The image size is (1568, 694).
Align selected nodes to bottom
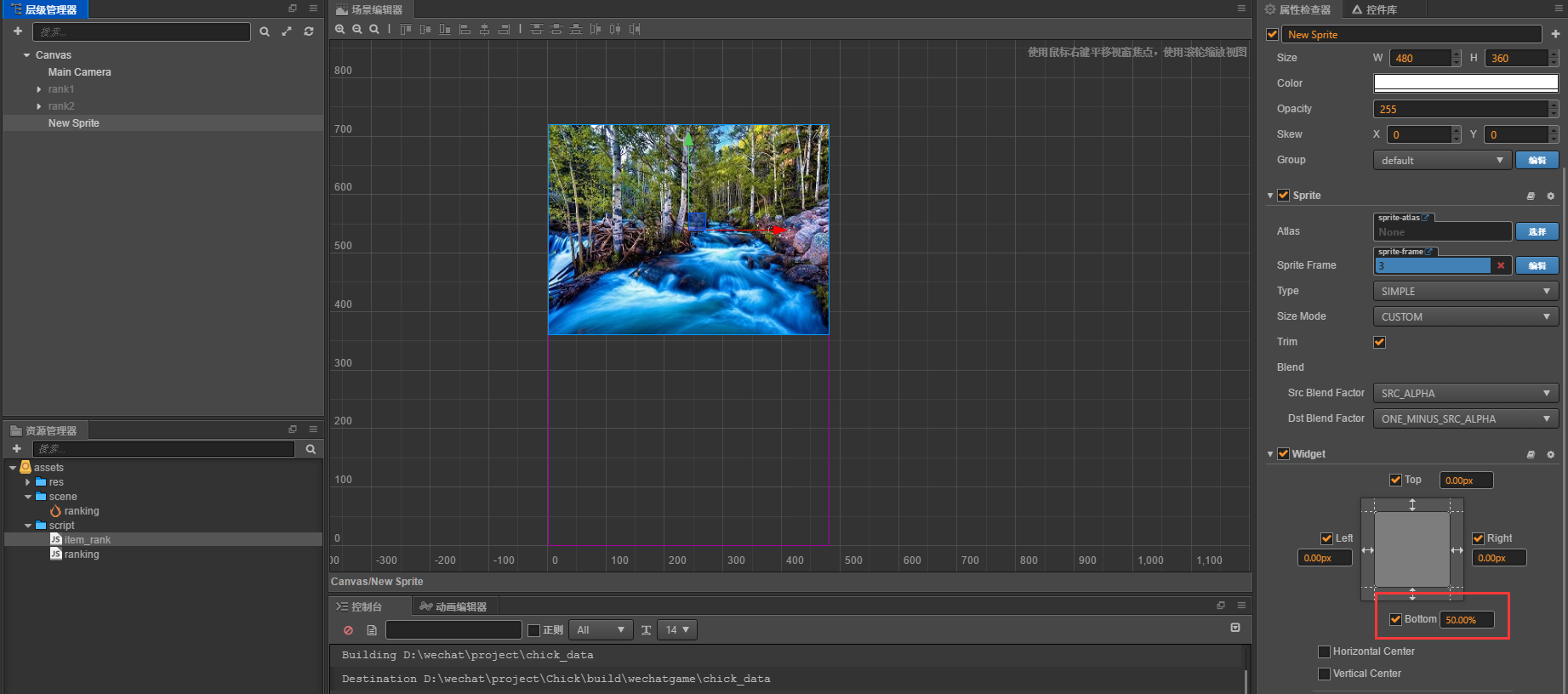coord(445,29)
